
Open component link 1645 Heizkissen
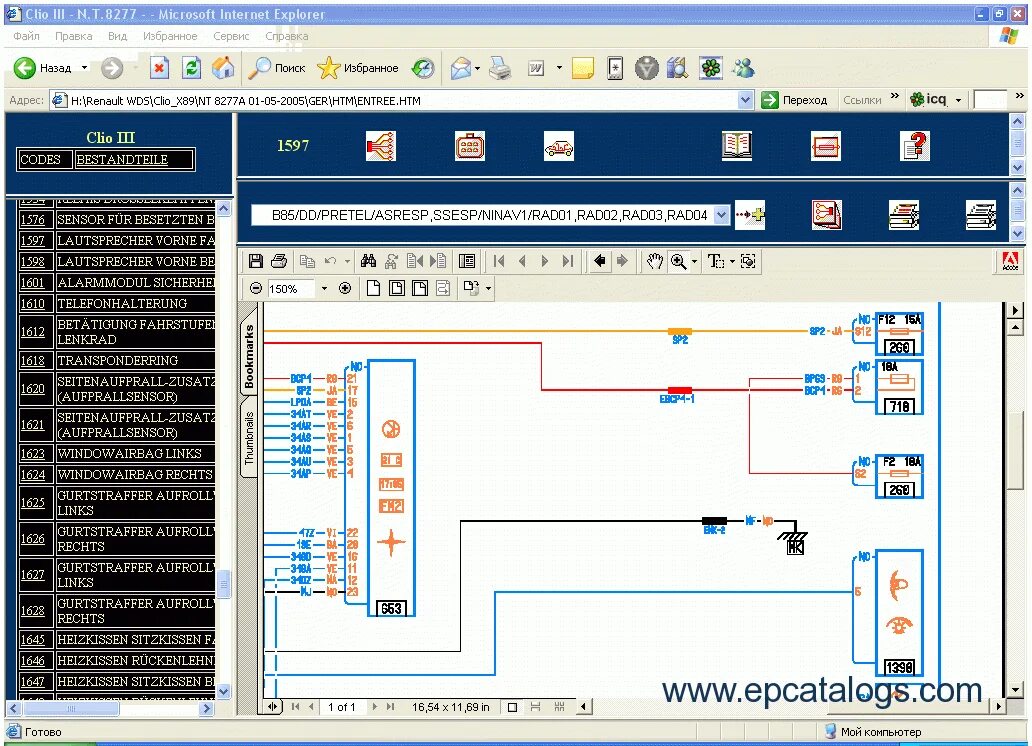(33, 640)
